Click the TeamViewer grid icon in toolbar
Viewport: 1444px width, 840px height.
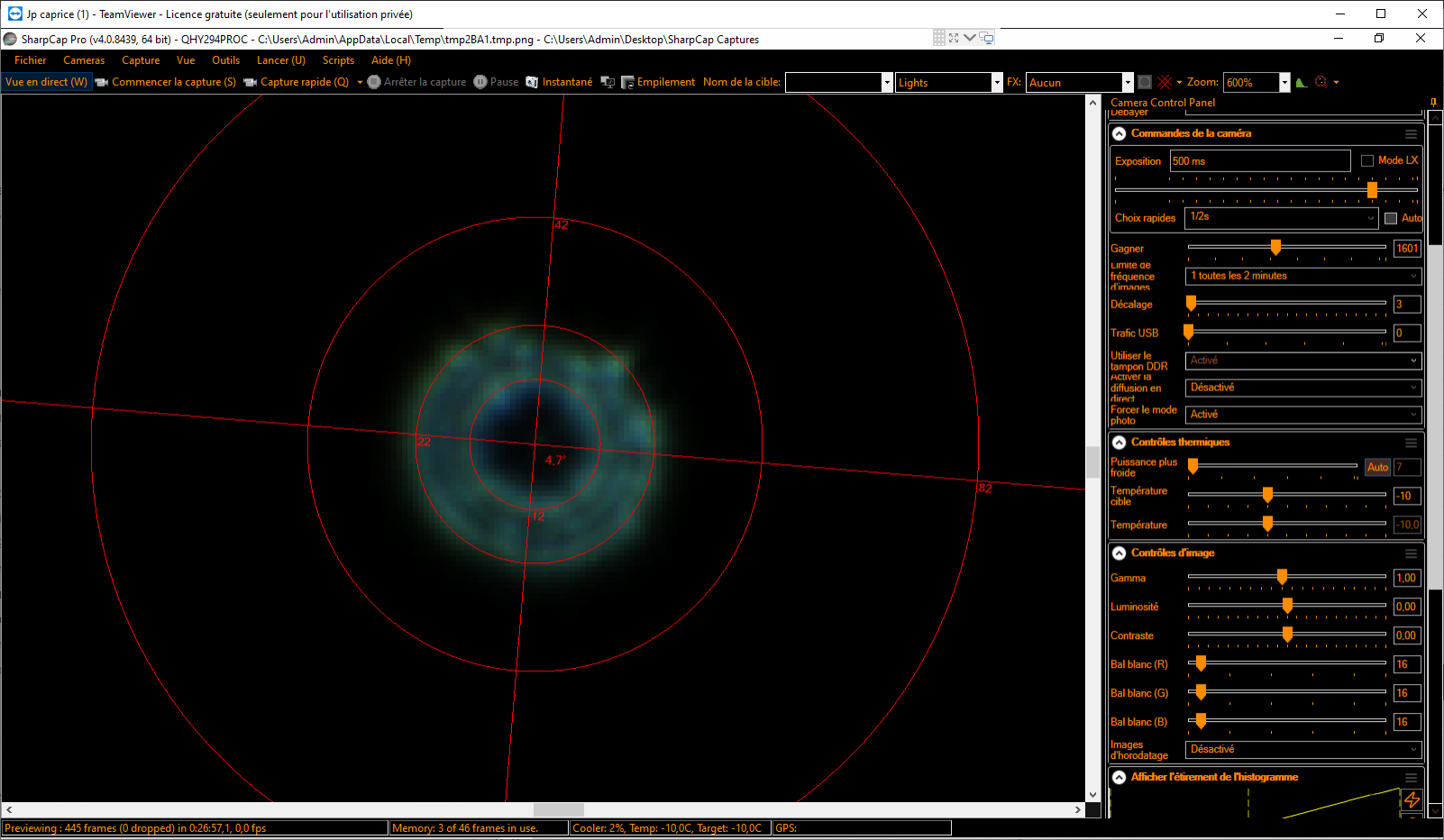coord(939,38)
